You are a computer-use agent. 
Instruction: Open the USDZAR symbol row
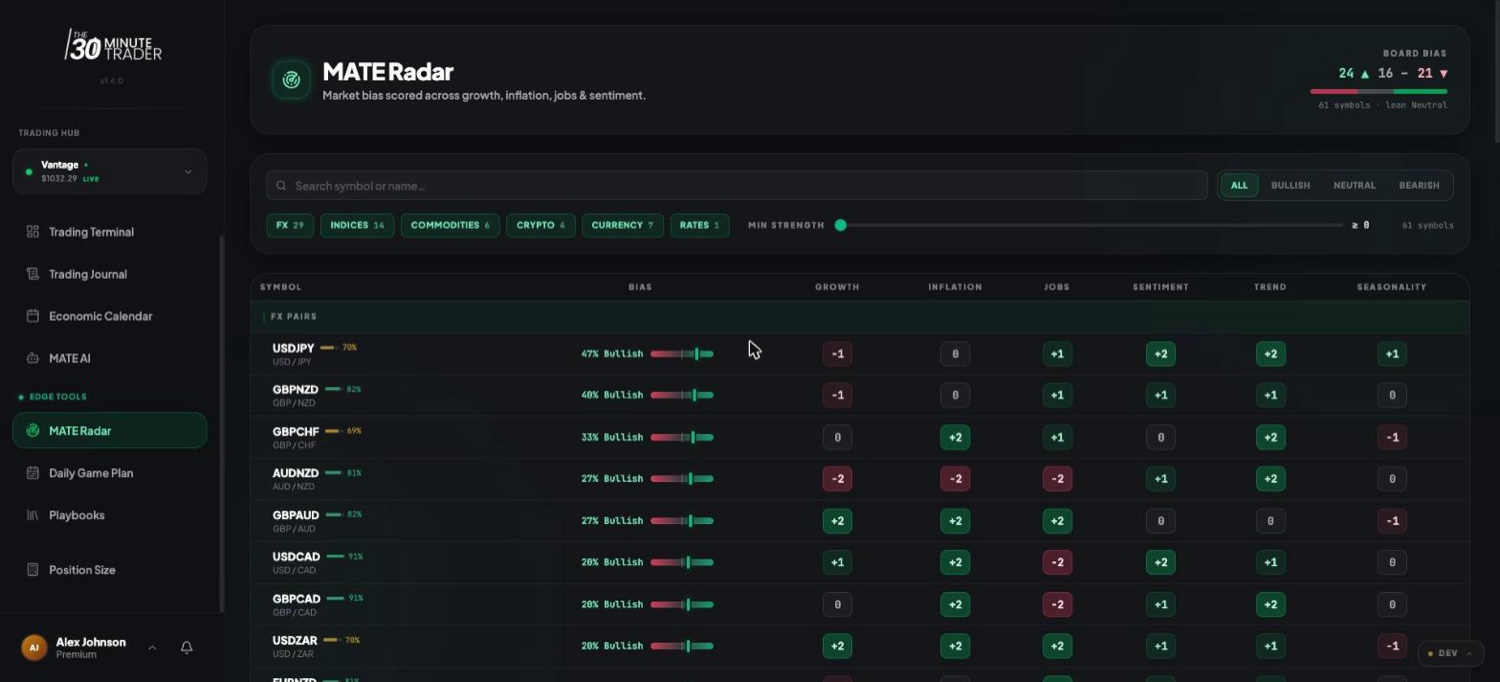[860, 646]
